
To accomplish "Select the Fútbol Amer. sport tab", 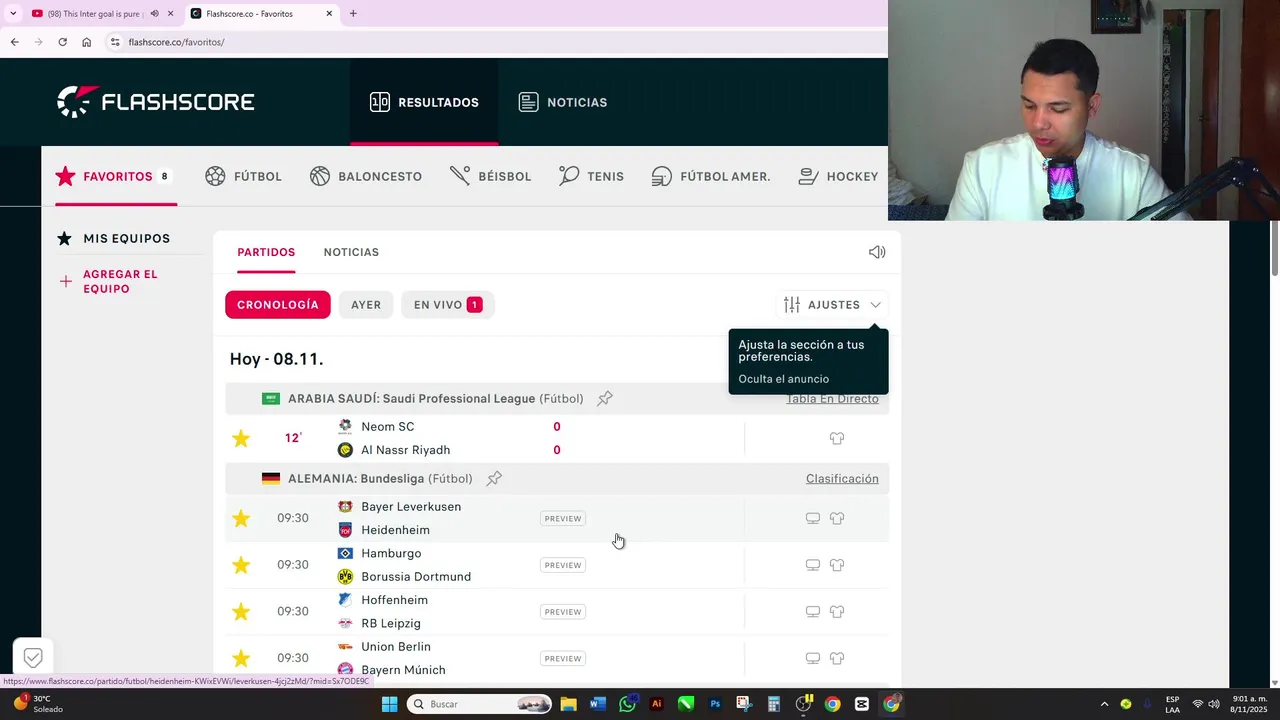I will (x=711, y=176).
